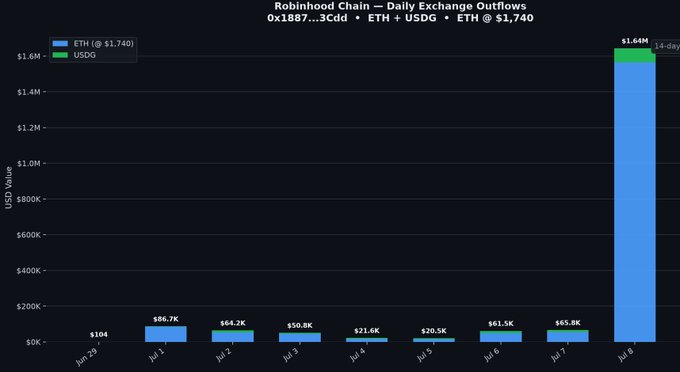The width and height of the screenshot is (680, 372).
Task: Click the Jul 4 x-axis label
Action: pos(357,355)
